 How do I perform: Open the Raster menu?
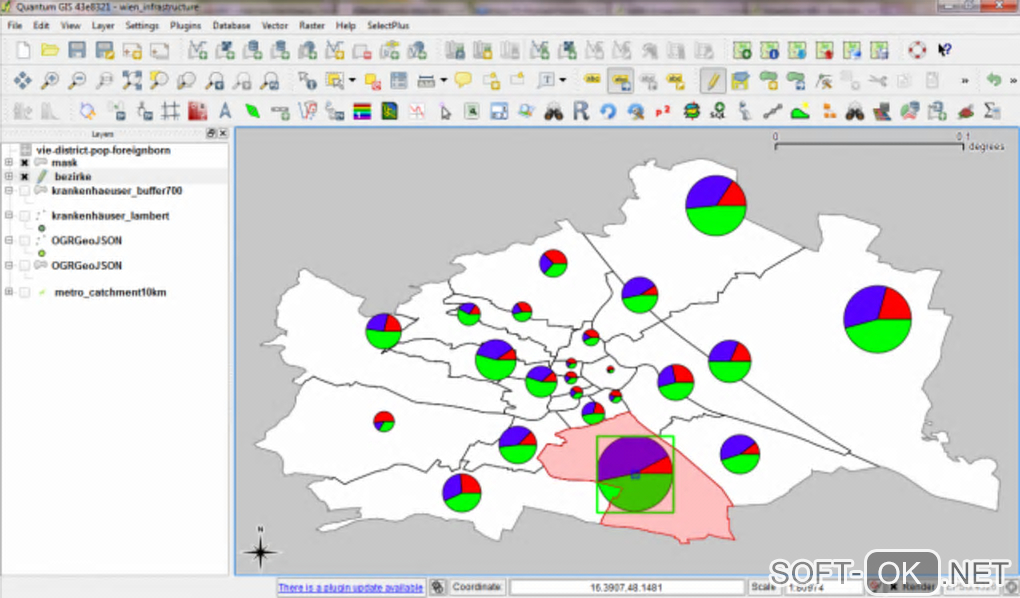coord(312,25)
